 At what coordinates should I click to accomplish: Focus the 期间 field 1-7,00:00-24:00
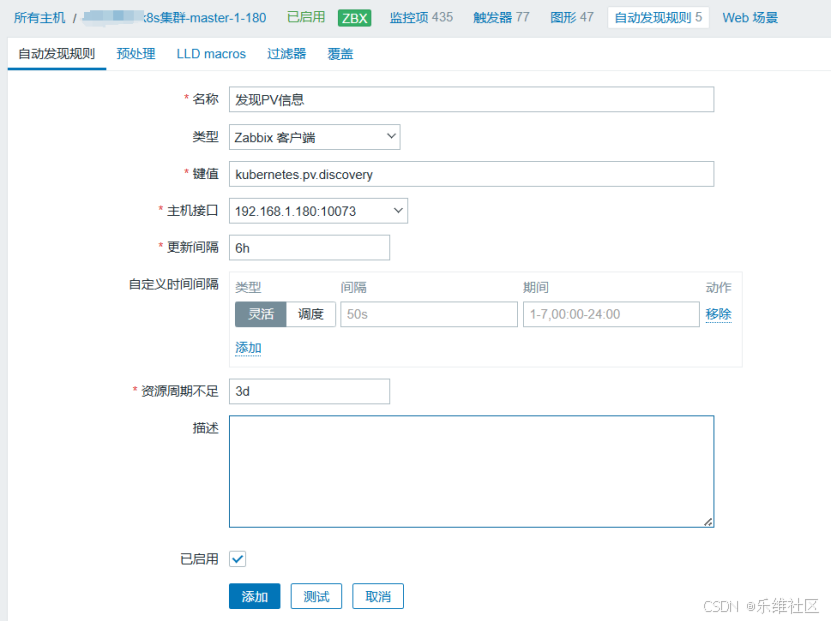(x=611, y=314)
